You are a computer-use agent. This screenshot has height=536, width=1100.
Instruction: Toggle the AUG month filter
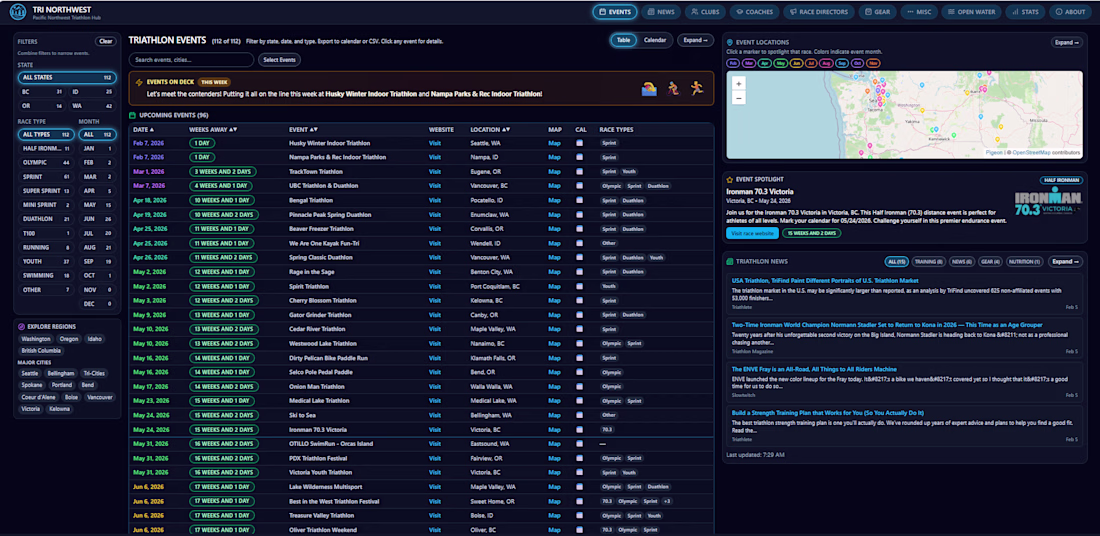point(98,248)
